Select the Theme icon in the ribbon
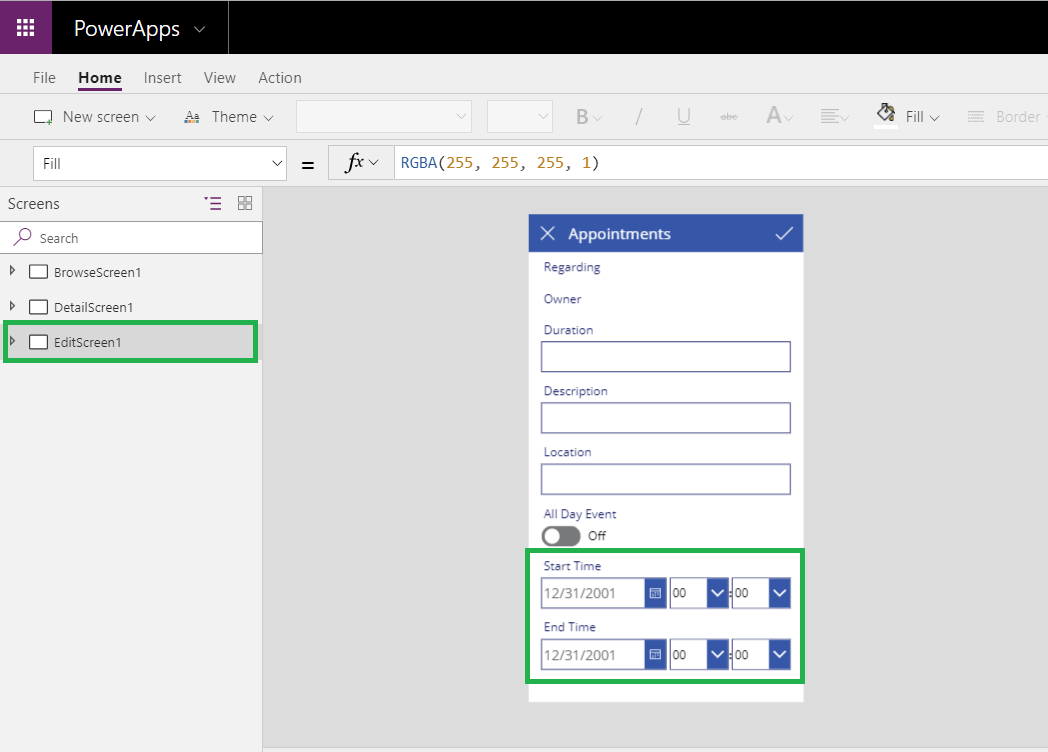This screenshot has width=1048, height=752. click(191, 116)
